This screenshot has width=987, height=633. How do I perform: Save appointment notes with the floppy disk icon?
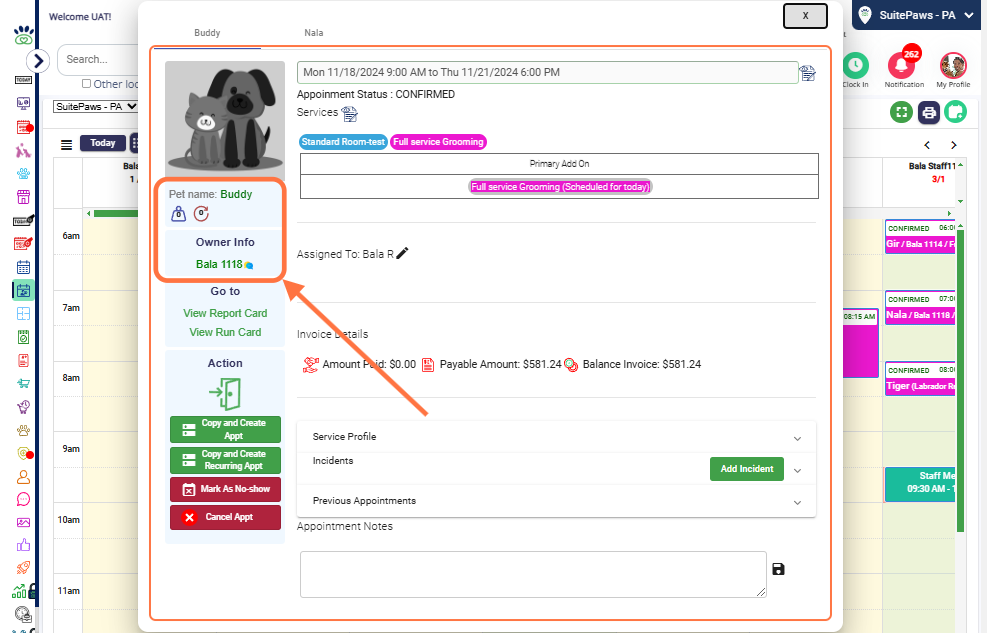coord(778,569)
